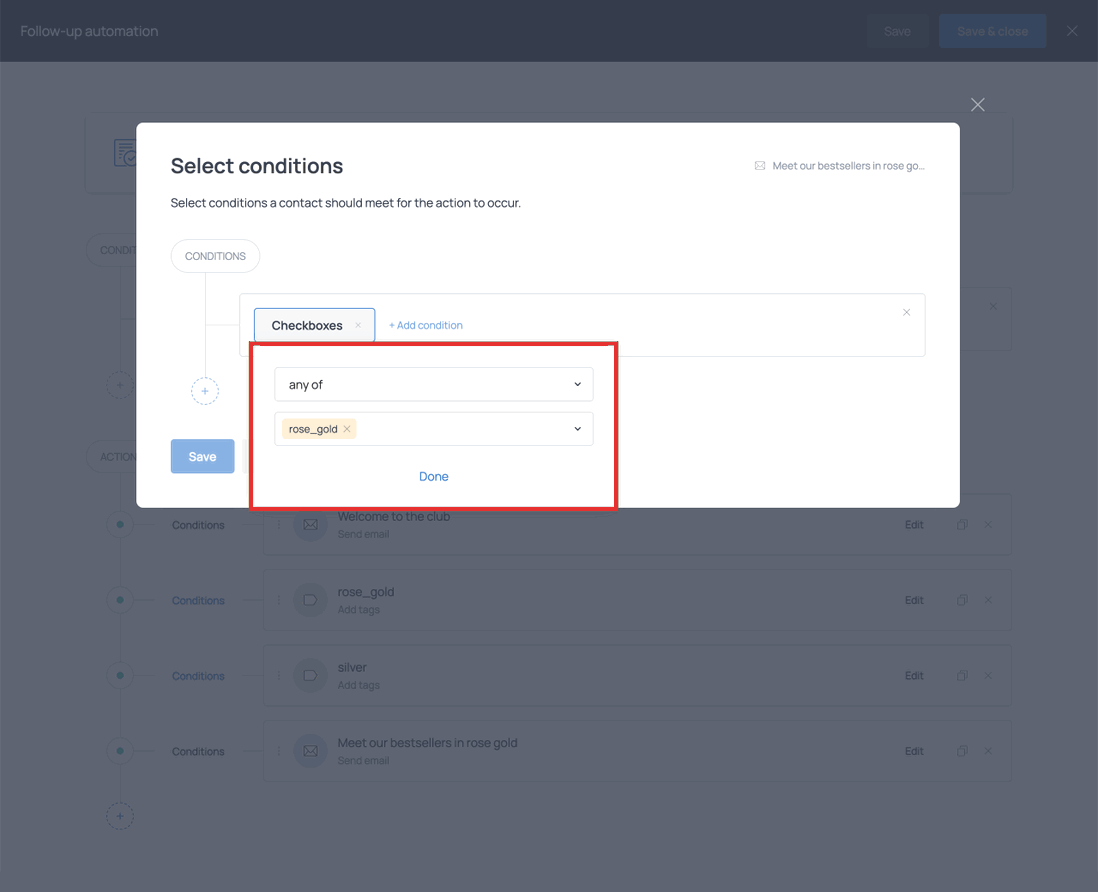Duplicate the "Welcome to the club" action

[x=962, y=524]
